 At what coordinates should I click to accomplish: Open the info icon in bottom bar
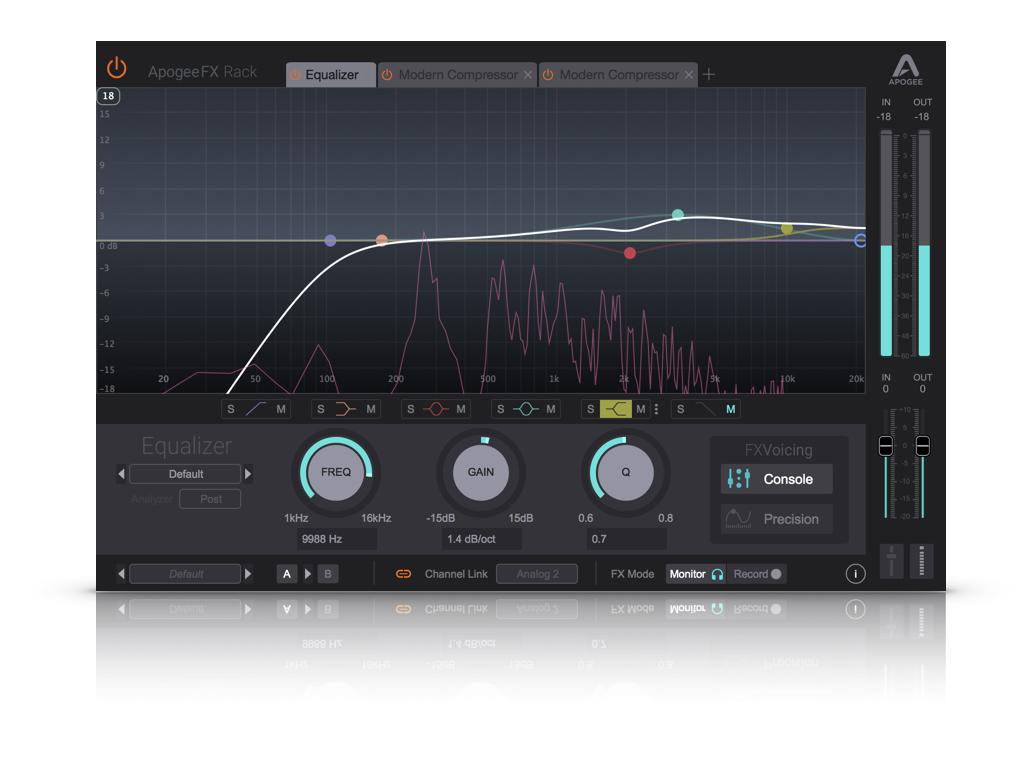(x=855, y=574)
